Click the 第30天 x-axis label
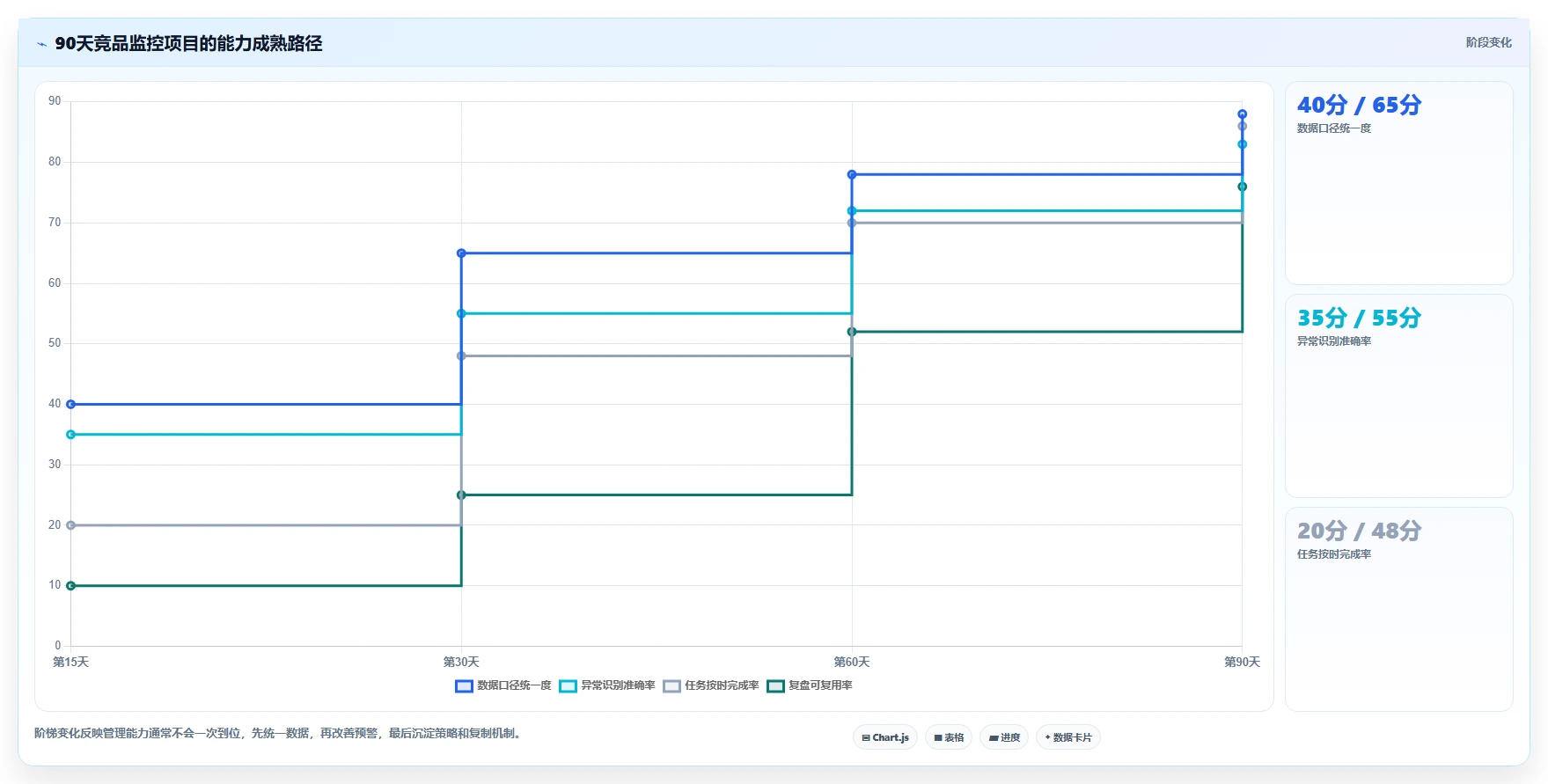 point(461,663)
